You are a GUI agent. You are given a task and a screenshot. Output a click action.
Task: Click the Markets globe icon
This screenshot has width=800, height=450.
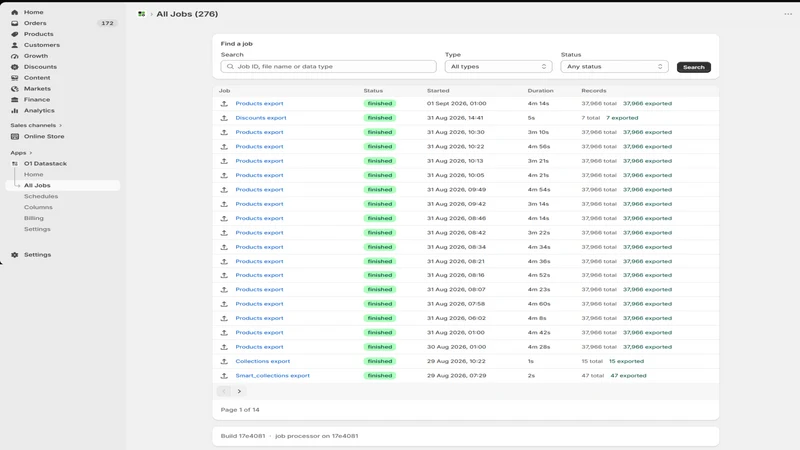pos(14,89)
